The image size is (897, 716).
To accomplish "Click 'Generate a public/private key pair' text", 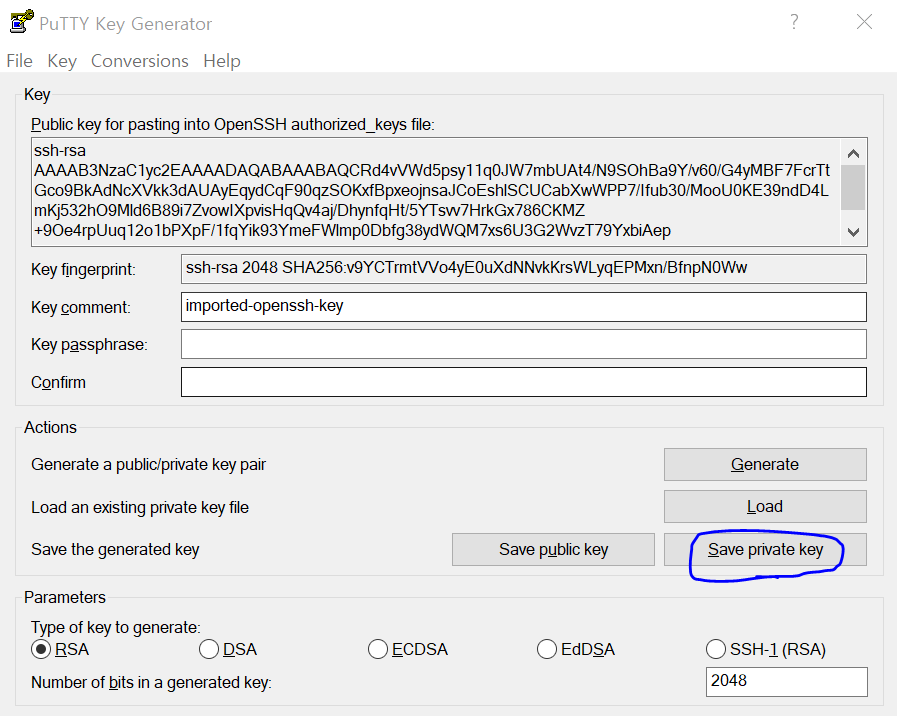I will point(149,465).
